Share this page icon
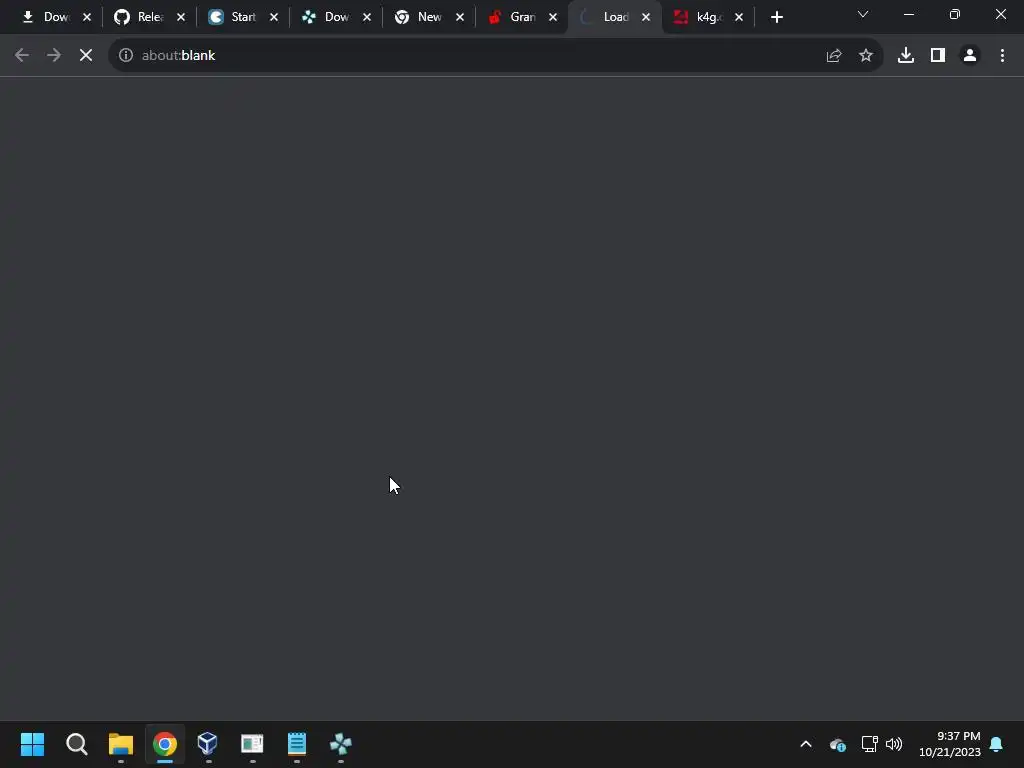Image resolution: width=1024 pixels, height=768 pixels. [x=833, y=56]
